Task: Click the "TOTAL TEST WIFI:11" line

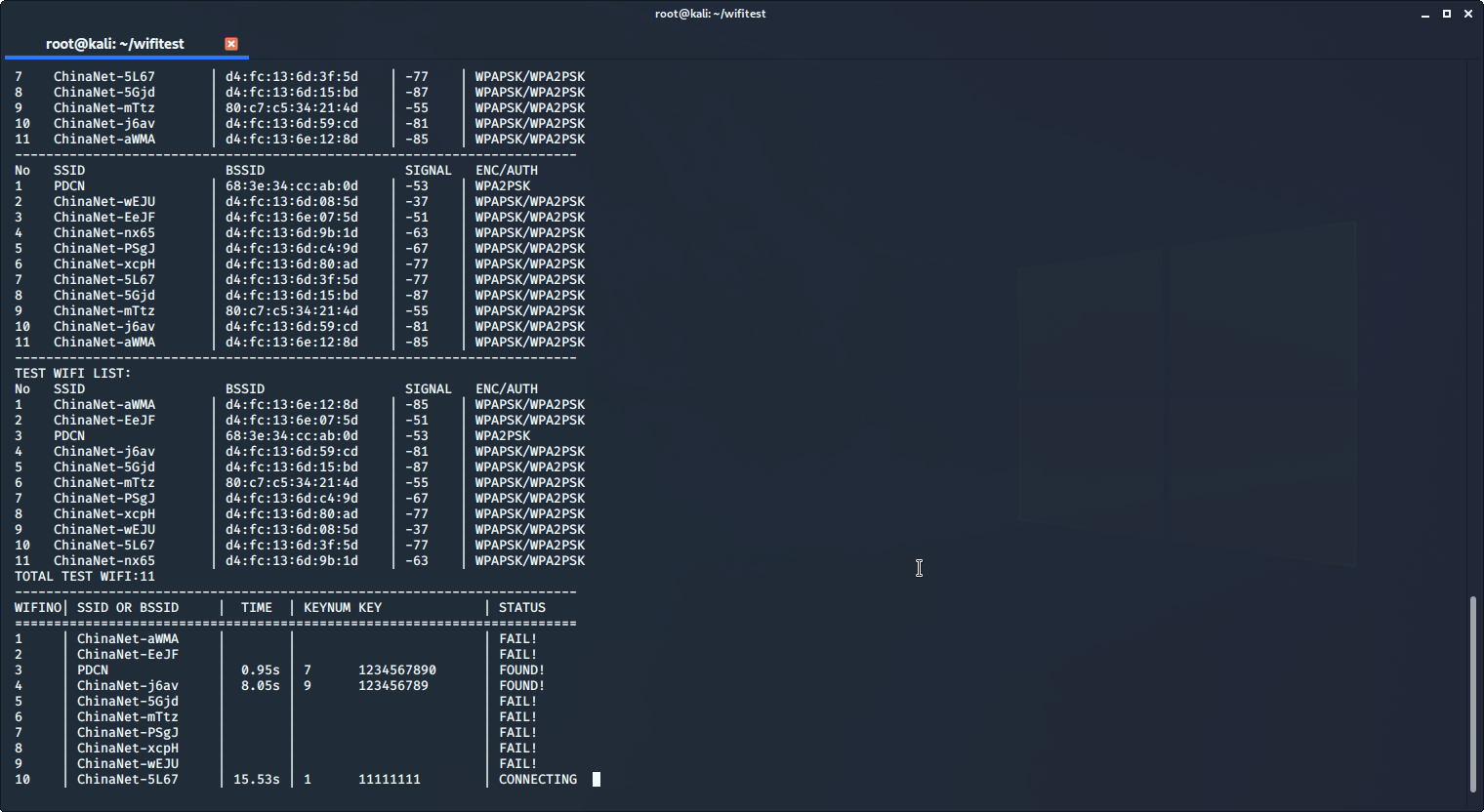Action: click(x=85, y=576)
